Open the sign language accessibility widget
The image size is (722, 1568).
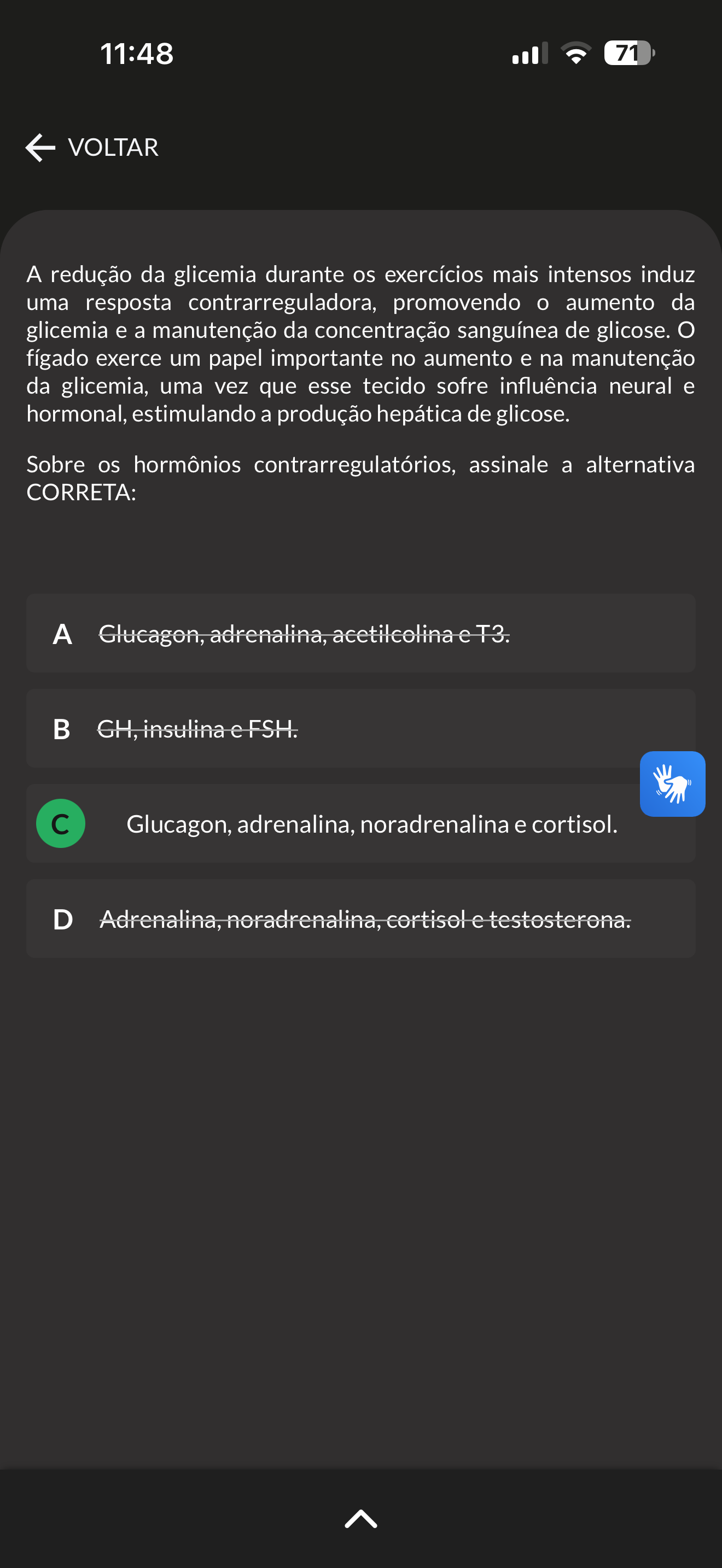tap(672, 783)
